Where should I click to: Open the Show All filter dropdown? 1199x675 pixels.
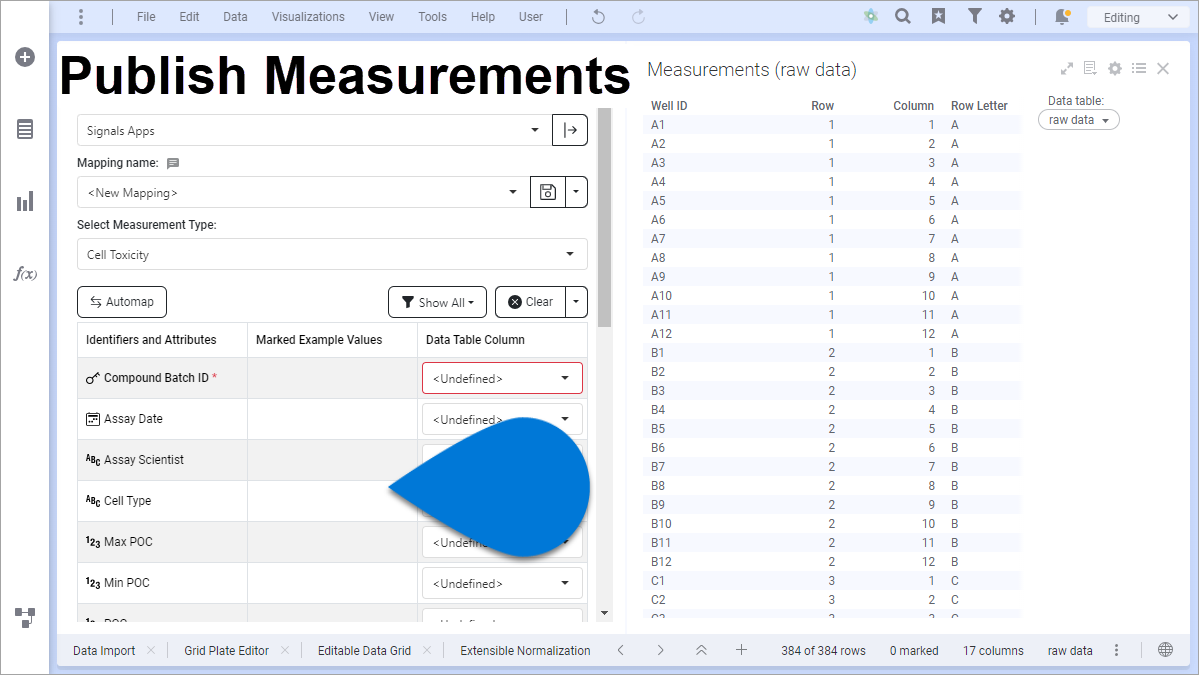pos(437,302)
